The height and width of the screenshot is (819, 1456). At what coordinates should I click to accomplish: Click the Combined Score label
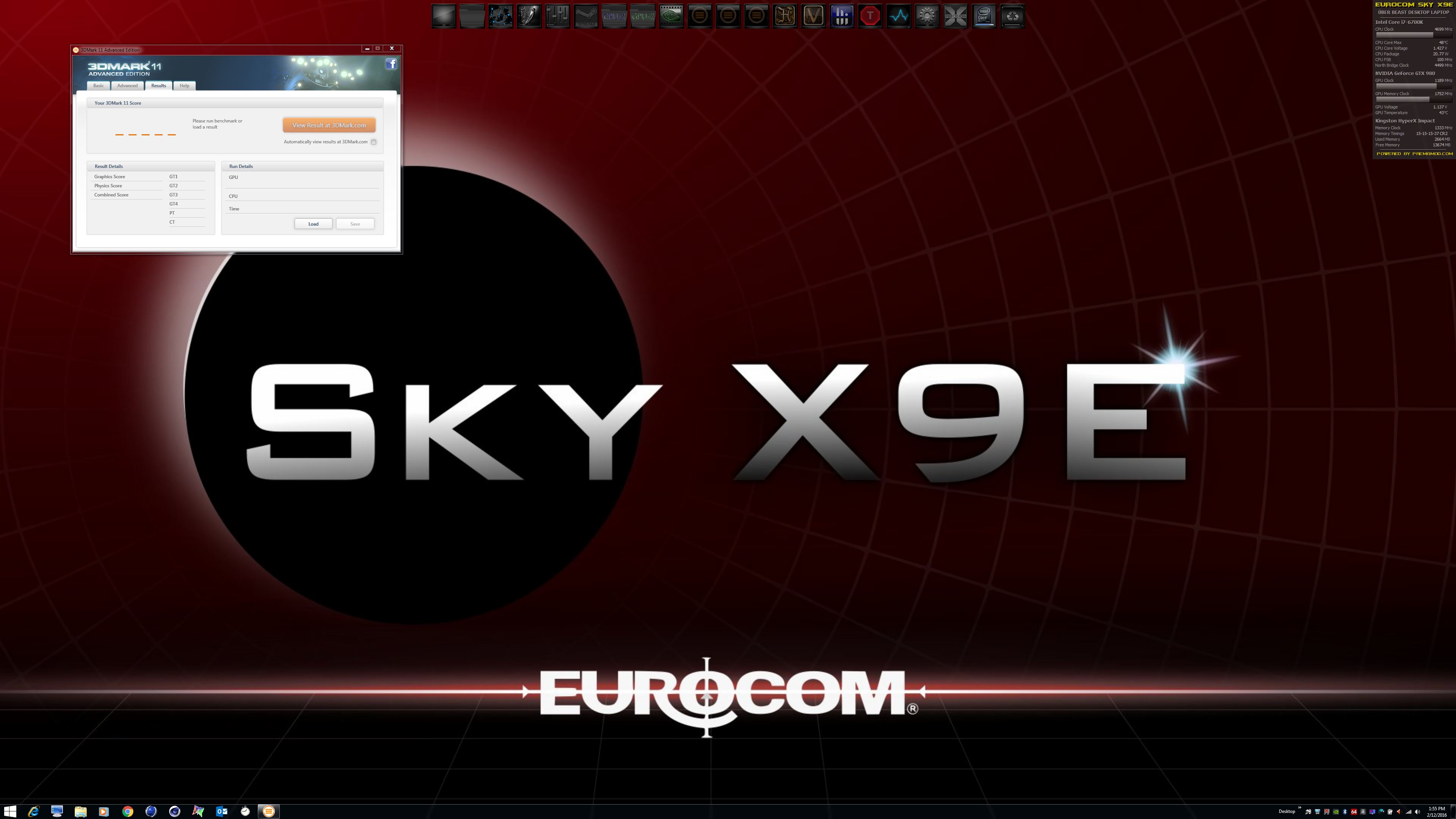(111, 195)
